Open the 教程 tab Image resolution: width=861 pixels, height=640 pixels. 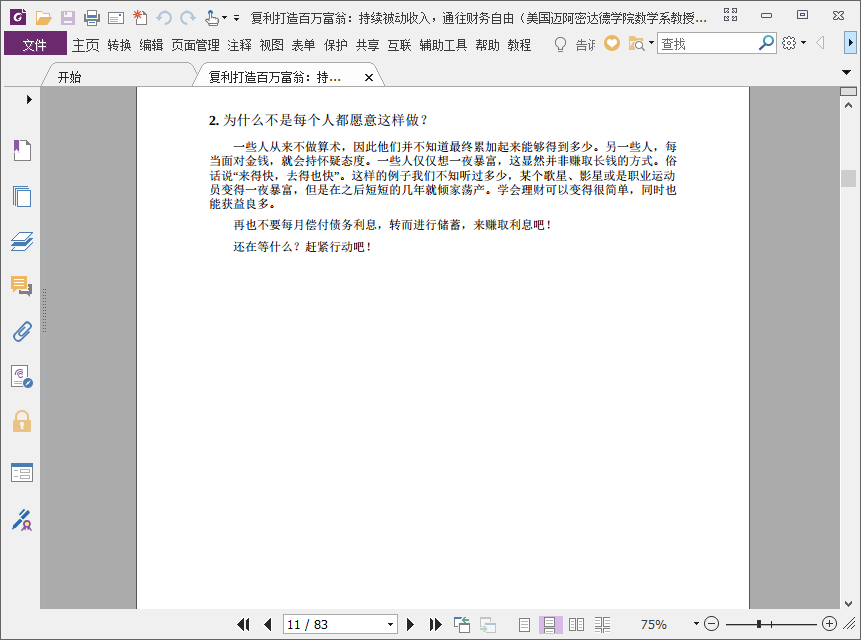519,44
